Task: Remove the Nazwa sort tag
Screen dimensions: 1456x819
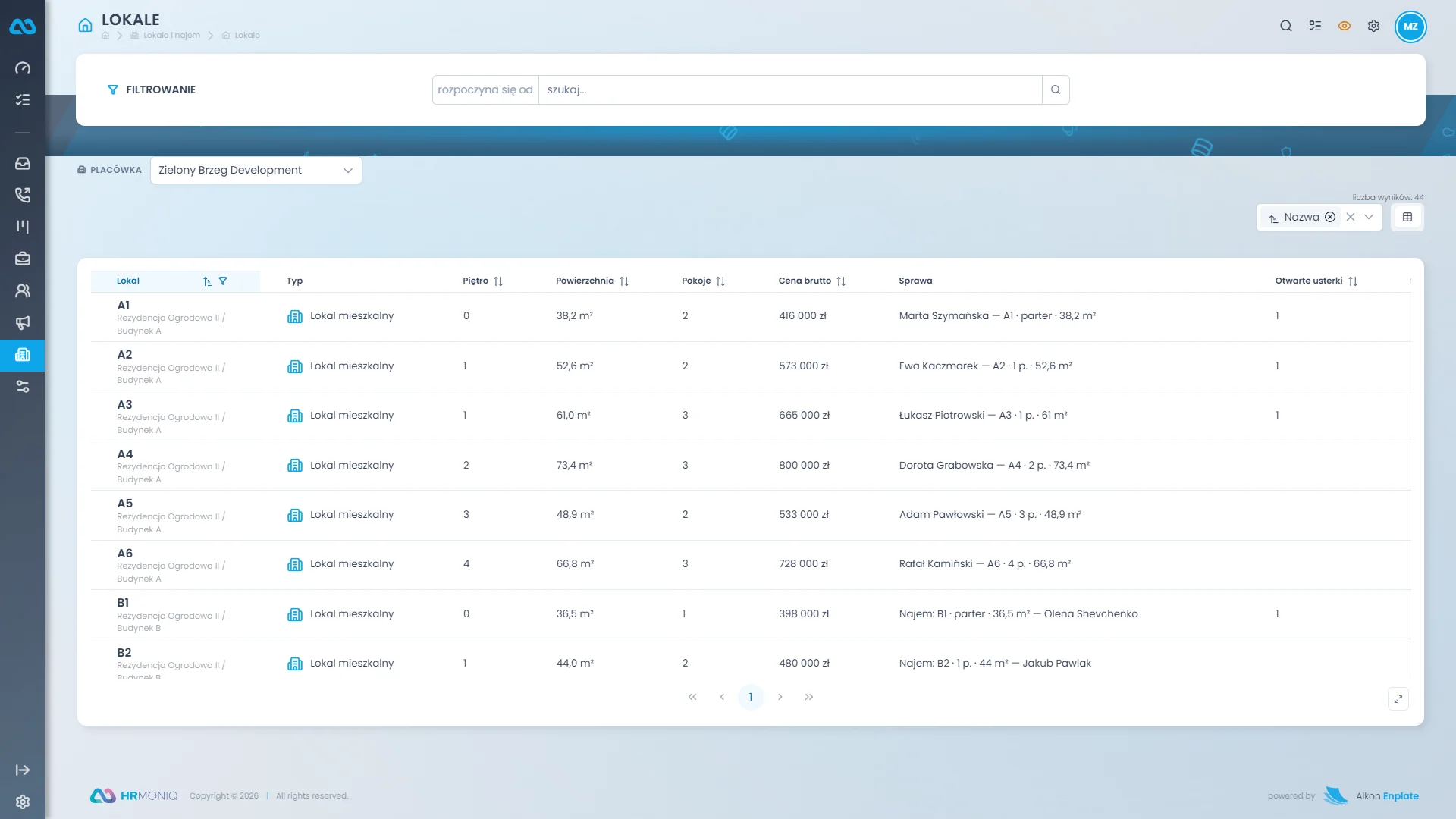Action: [x=1330, y=217]
